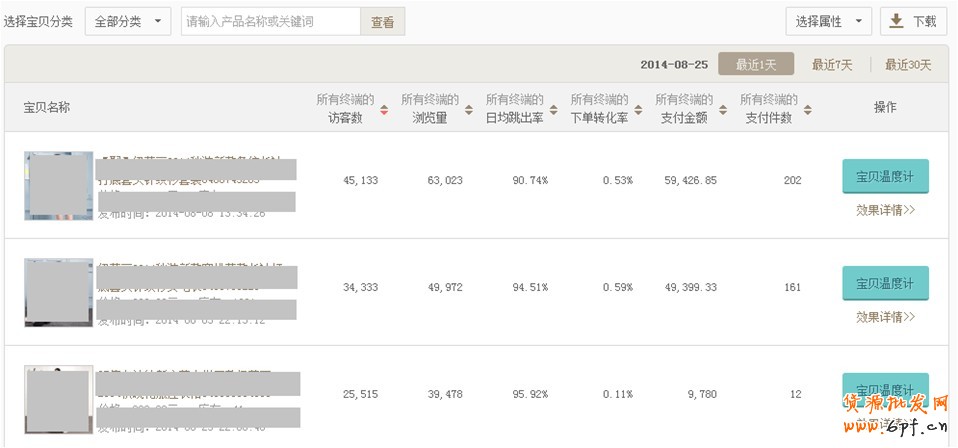Focus the product name keyword input field
Image resolution: width=958 pixels, height=448 pixels.
pos(271,21)
